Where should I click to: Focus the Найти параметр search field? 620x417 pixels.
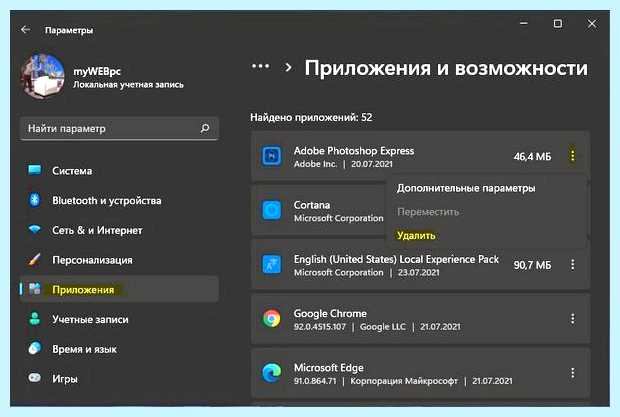pyautogui.click(x=119, y=128)
